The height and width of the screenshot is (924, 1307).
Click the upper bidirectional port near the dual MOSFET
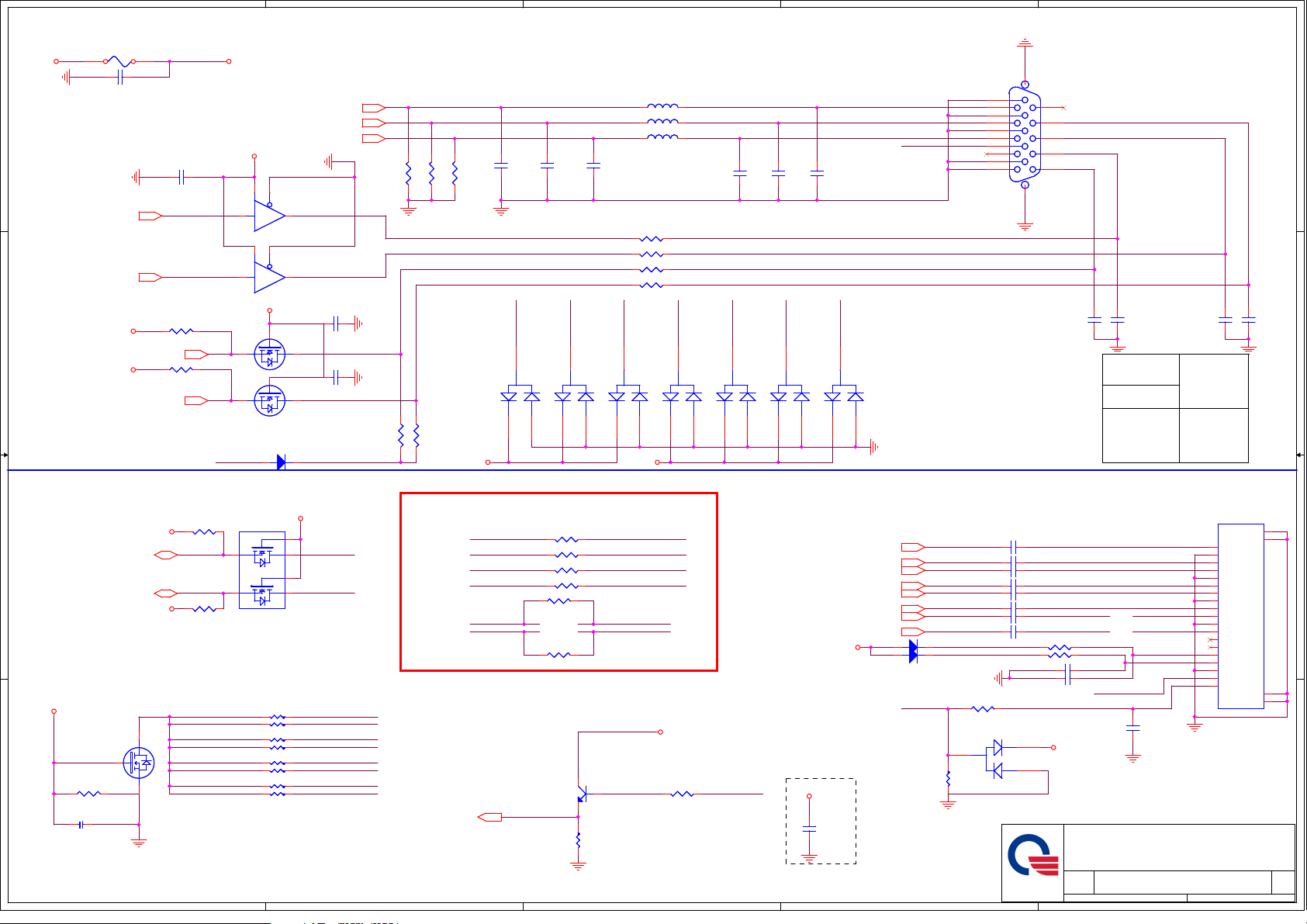[166, 555]
